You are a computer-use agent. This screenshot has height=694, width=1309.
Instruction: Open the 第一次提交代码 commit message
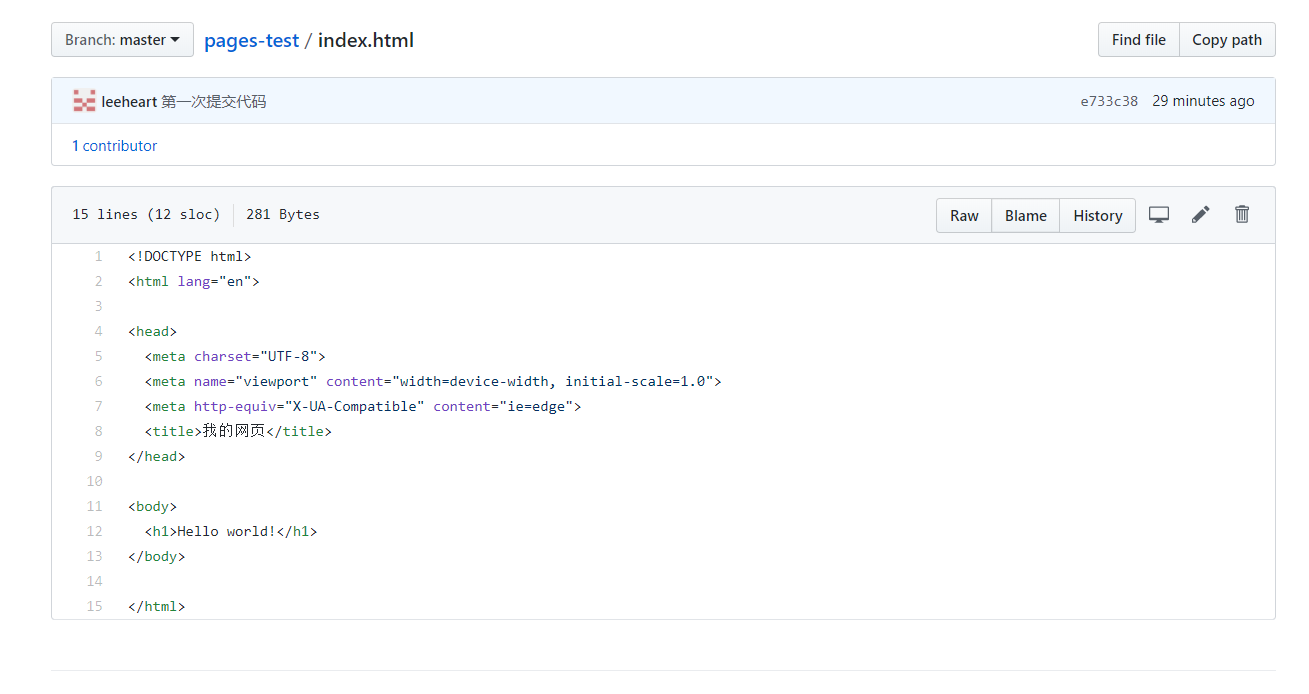(x=213, y=101)
